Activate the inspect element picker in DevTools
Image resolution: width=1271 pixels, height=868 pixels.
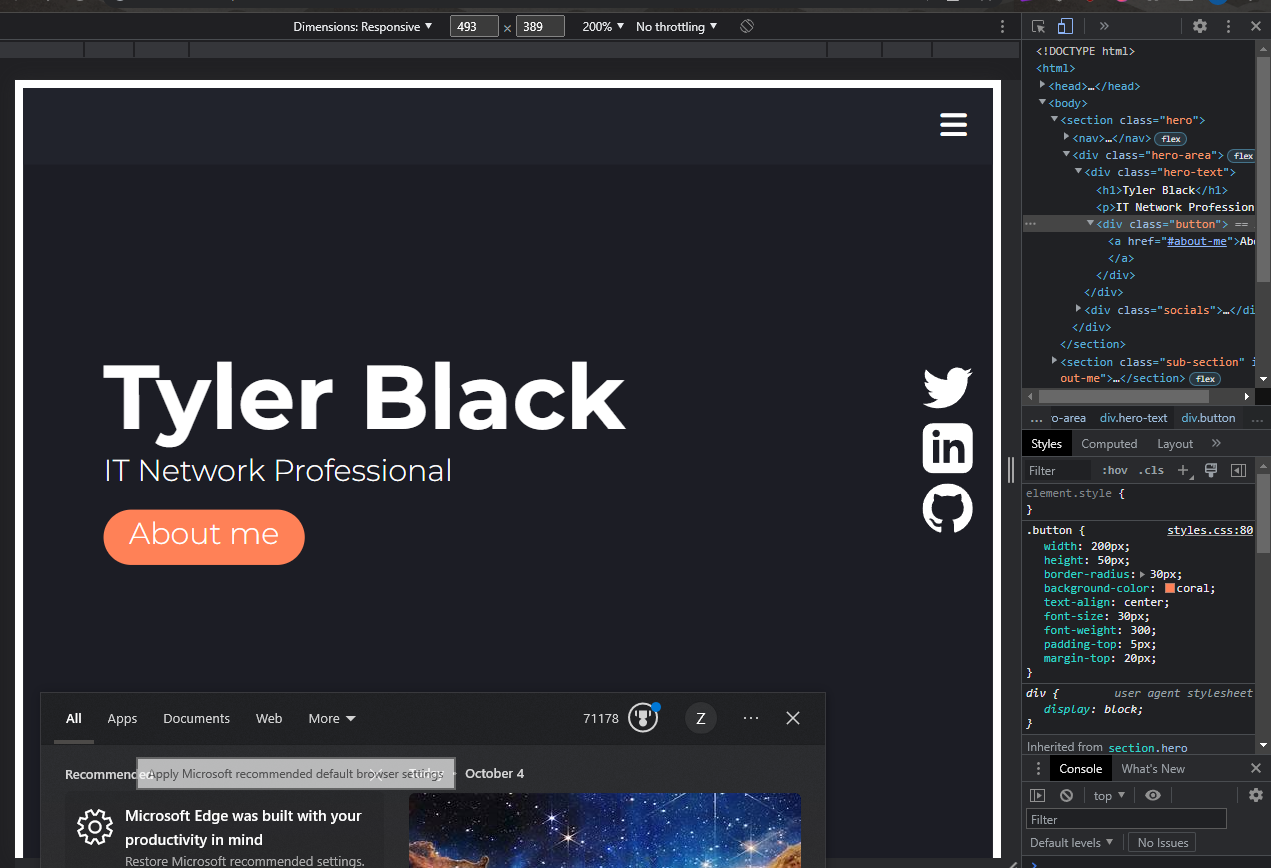[x=1039, y=26]
